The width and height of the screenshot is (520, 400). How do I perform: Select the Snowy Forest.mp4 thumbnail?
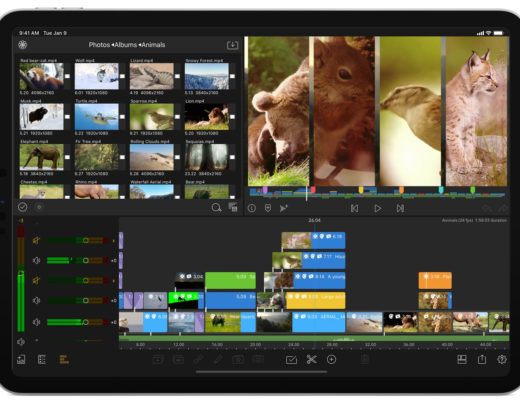(x=206, y=76)
